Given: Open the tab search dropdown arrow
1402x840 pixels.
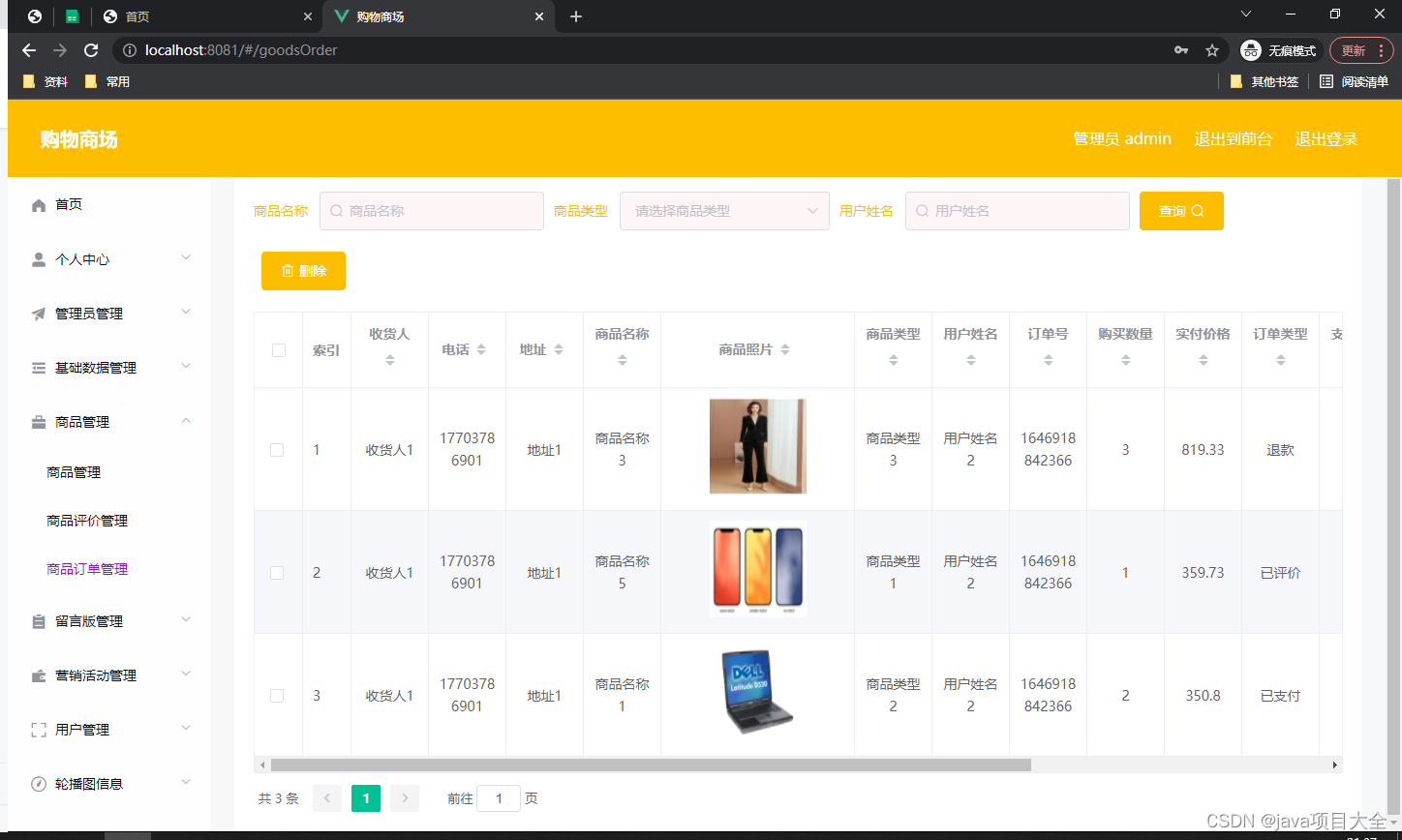Looking at the screenshot, I should [x=1246, y=14].
